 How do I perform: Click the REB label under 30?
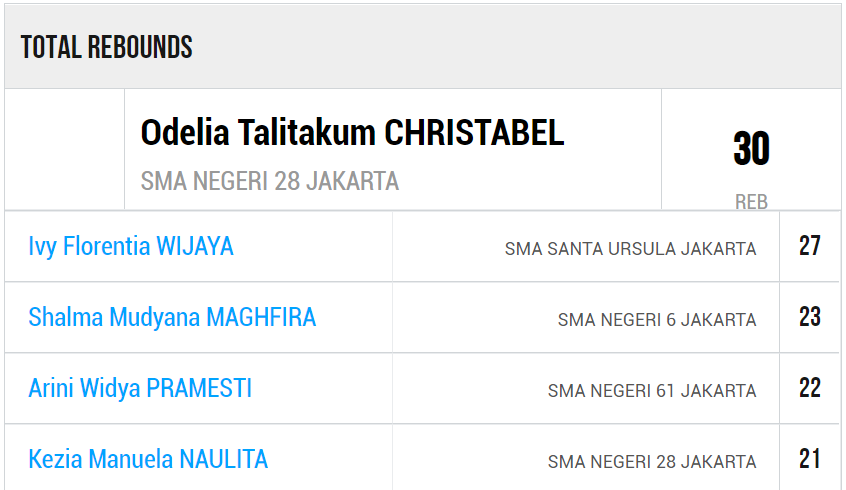click(751, 202)
